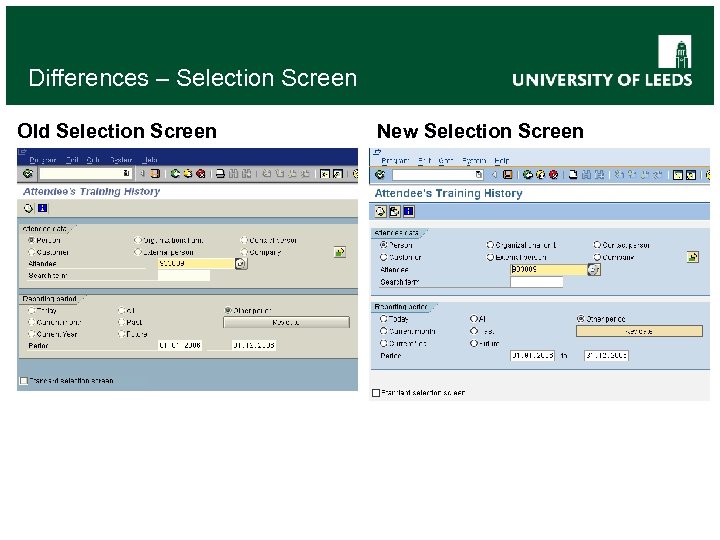Click search help button beside Attendee field, new screen
720x540 pixels.
pos(594,270)
